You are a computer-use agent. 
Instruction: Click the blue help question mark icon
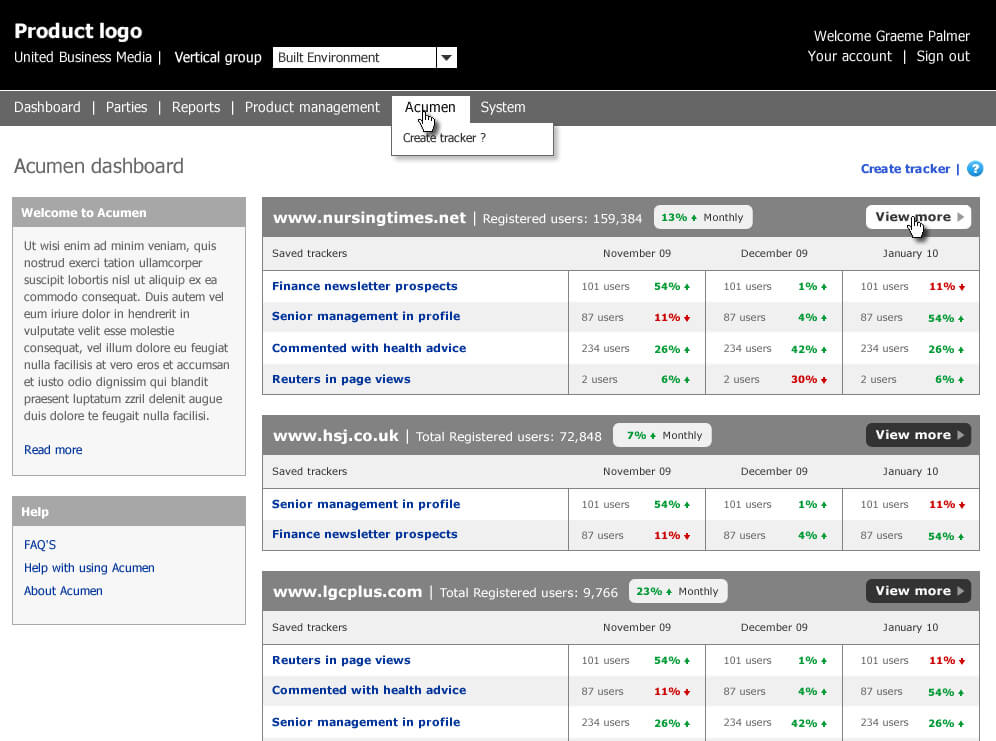pos(975,169)
